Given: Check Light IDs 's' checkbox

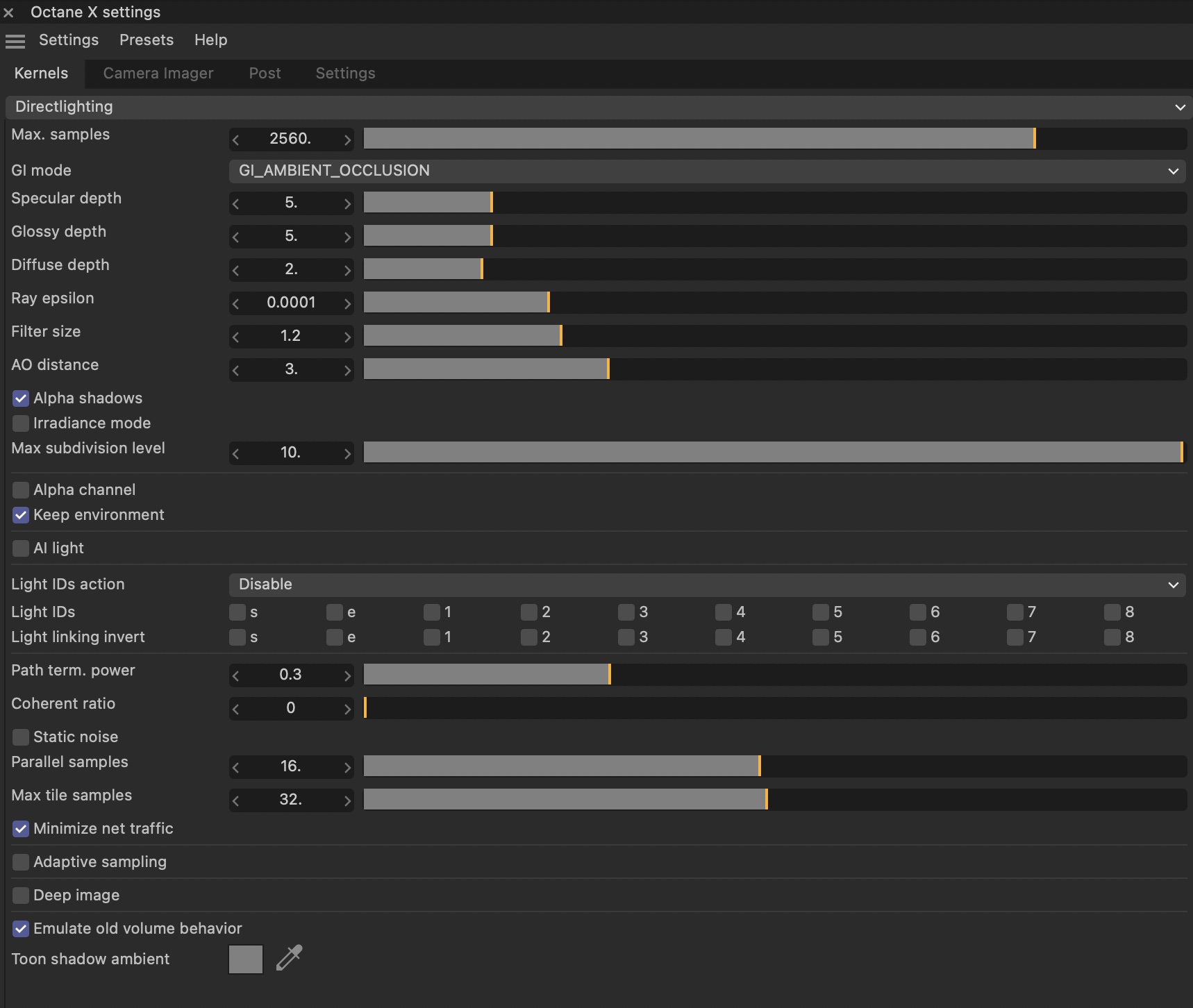Looking at the screenshot, I should 237,612.
